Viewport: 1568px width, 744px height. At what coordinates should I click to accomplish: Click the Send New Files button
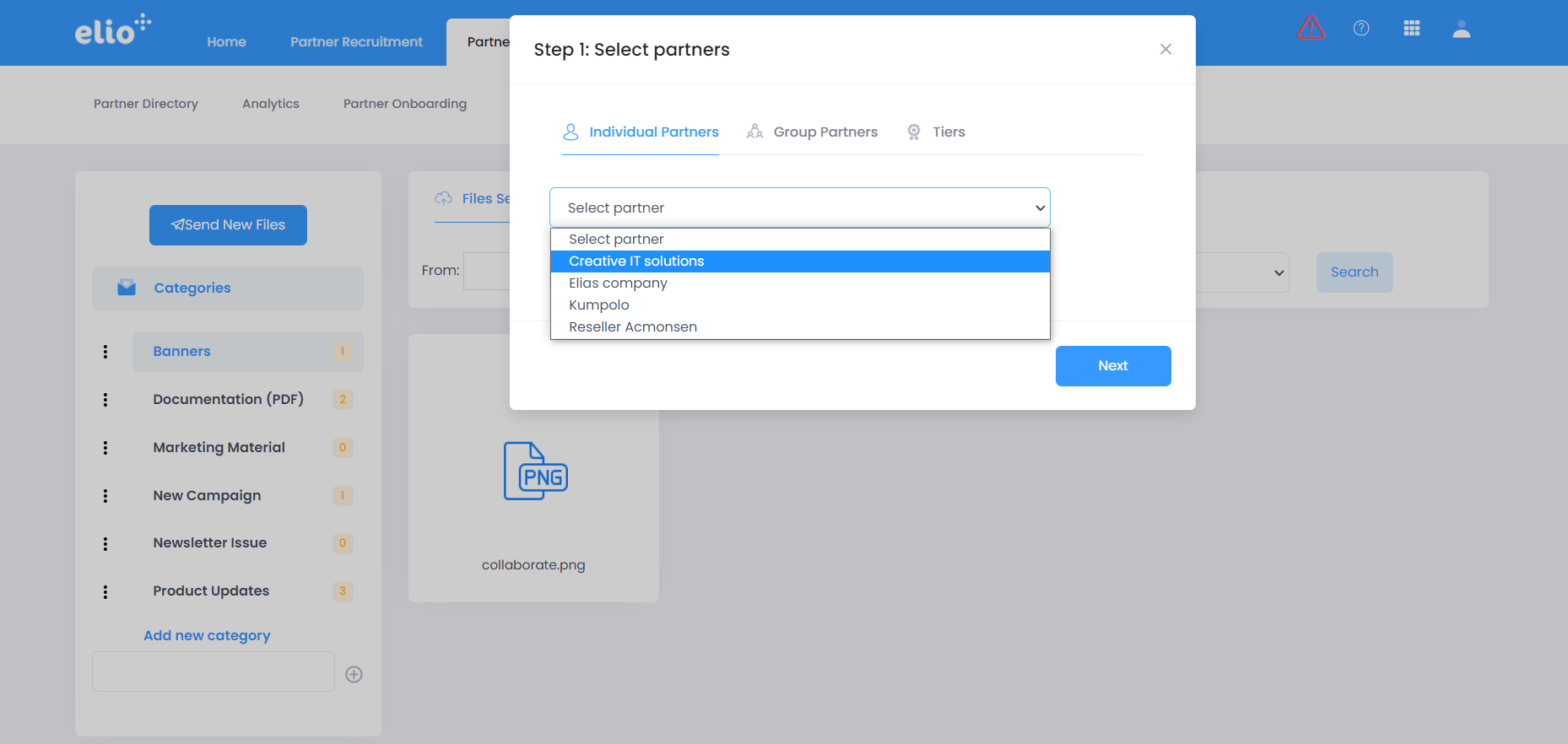click(228, 225)
